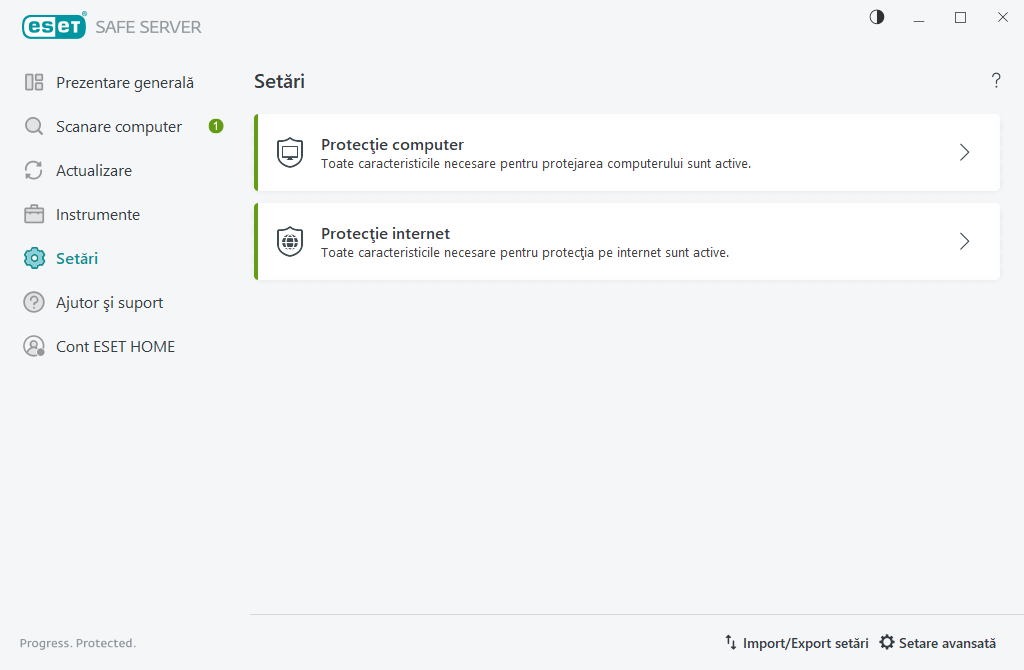1024x670 pixels.
Task: Open Setare avansată advanced setup
Action: coord(938,643)
